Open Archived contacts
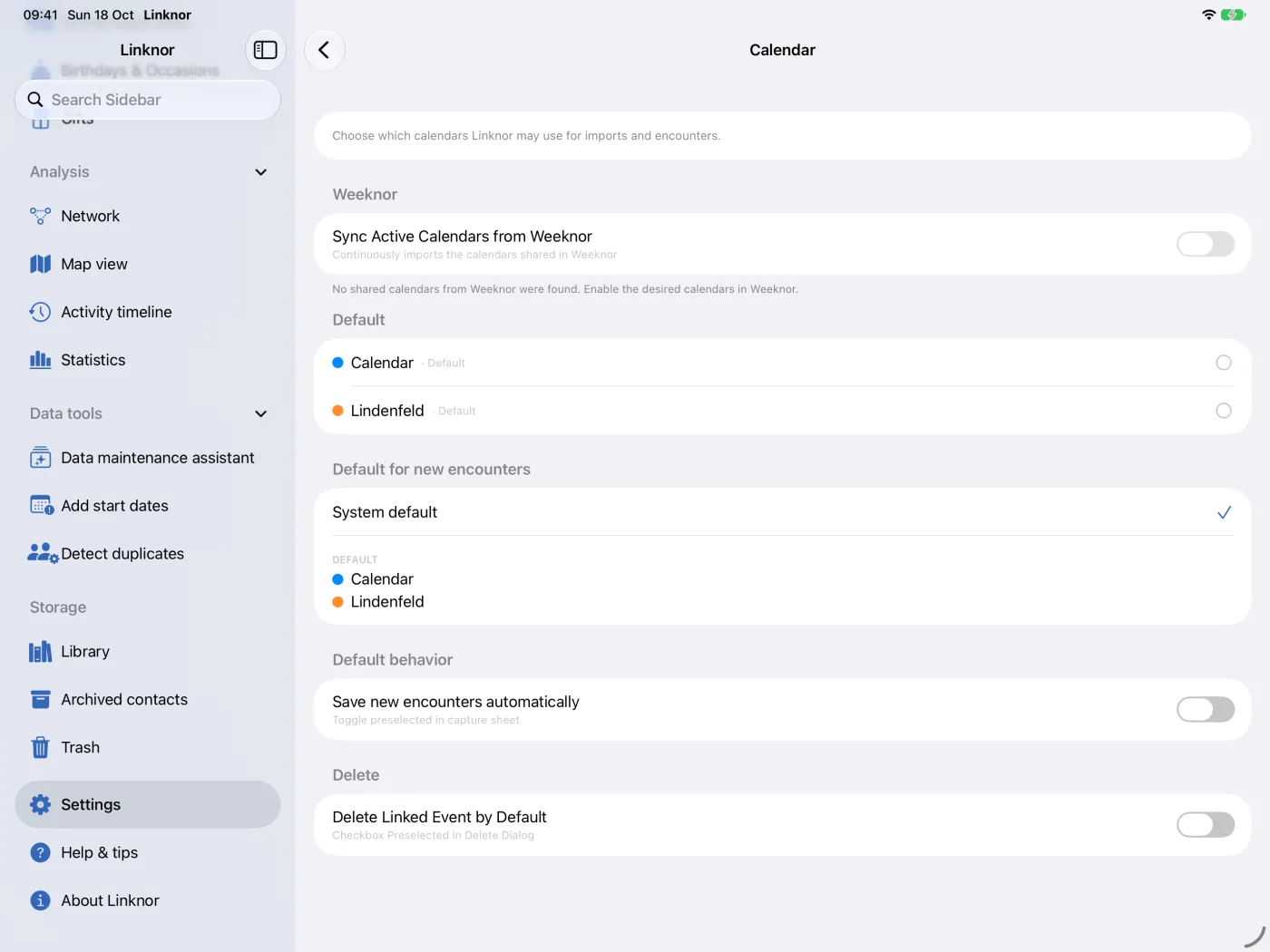 (148, 700)
